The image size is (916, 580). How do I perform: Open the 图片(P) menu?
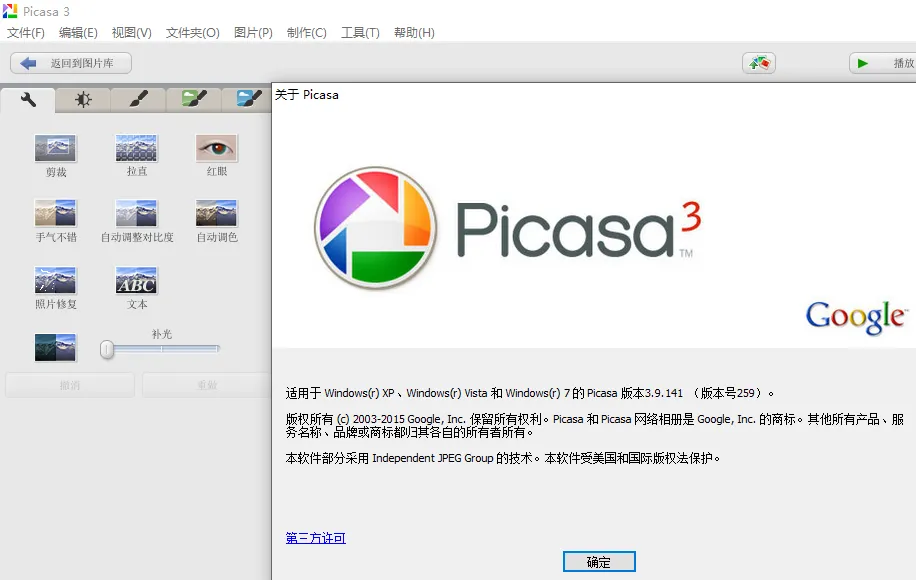tap(253, 33)
